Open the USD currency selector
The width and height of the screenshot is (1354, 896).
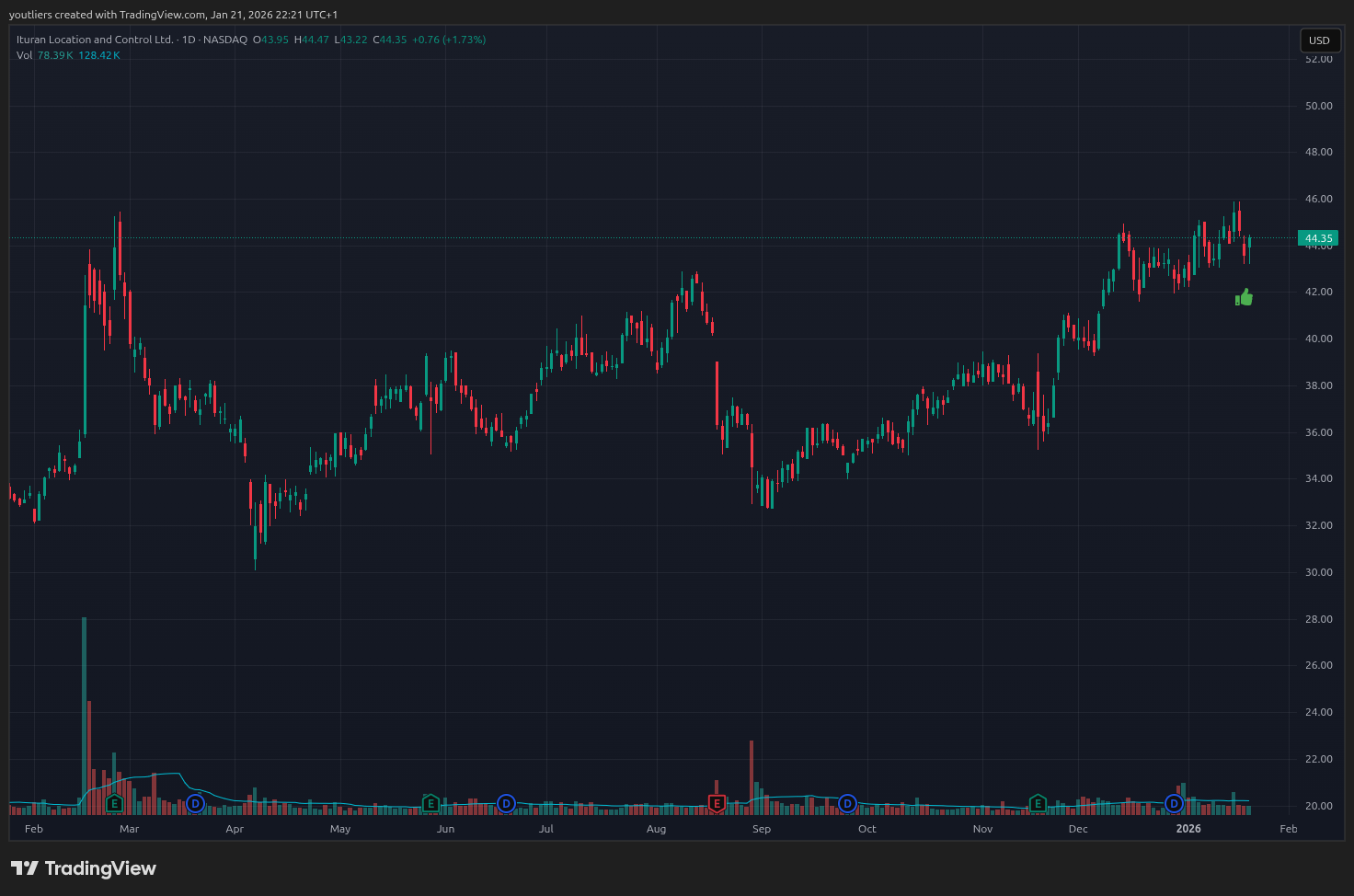pyautogui.click(x=1319, y=40)
